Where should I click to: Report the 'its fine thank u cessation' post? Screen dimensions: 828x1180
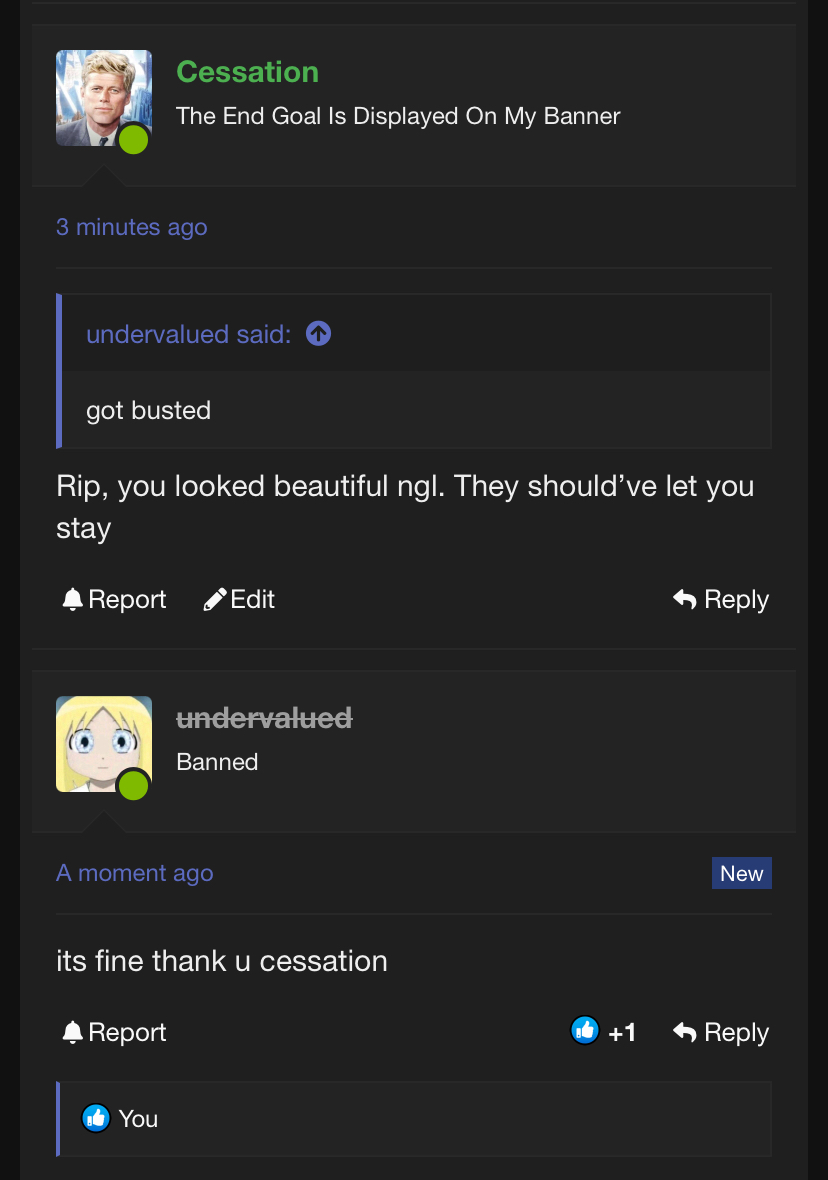click(x=114, y=1032)
